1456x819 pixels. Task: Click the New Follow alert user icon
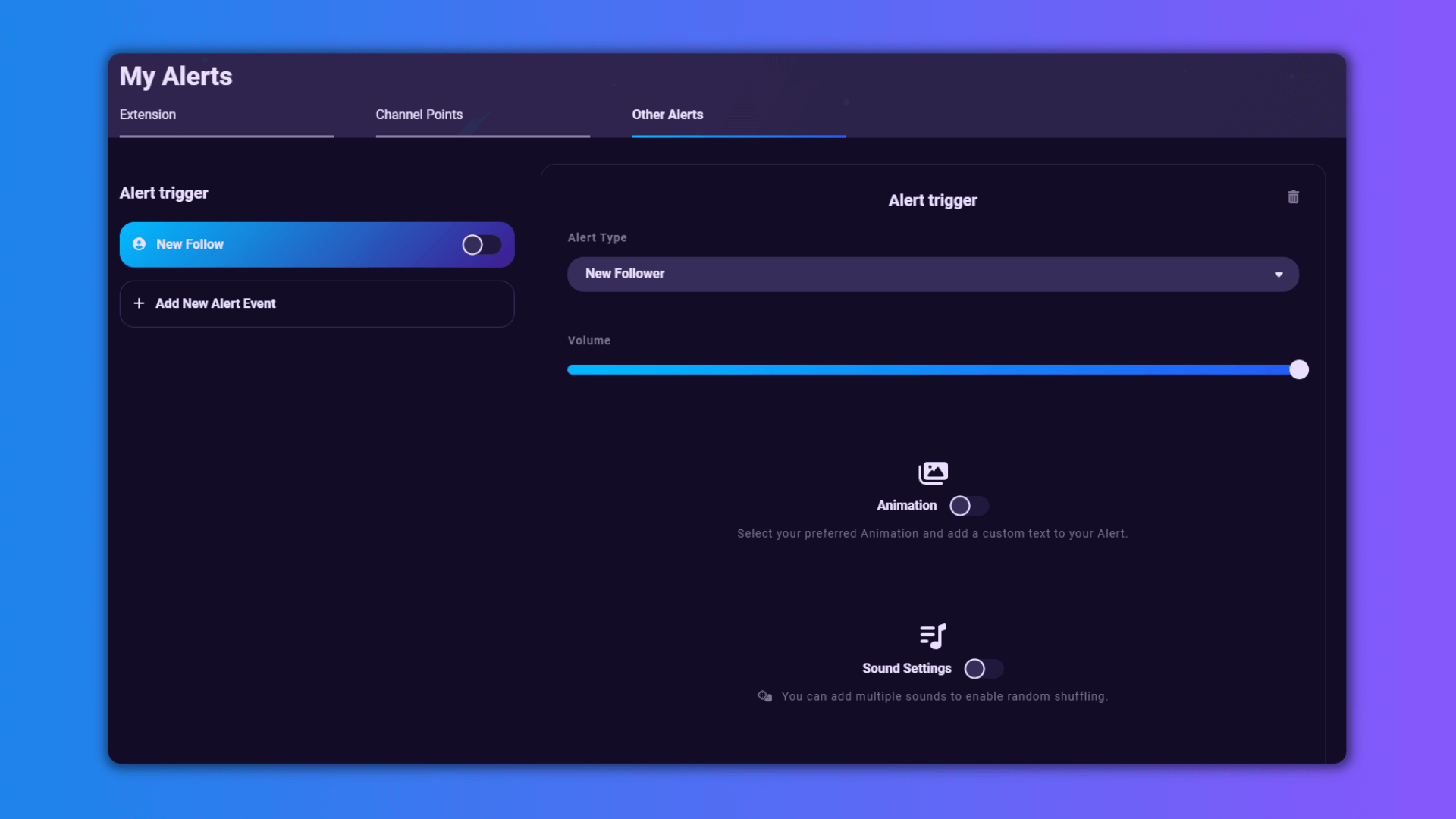click(139, 244)
